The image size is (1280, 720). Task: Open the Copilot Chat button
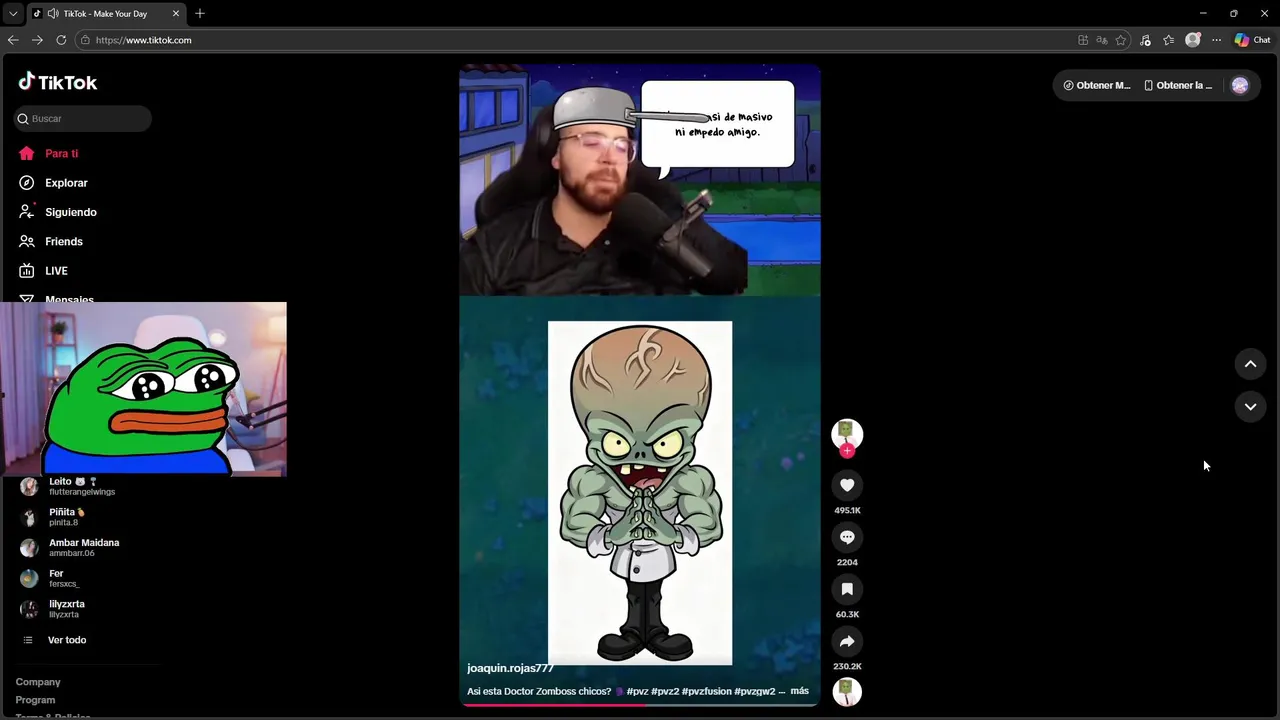pos(1252,40)
